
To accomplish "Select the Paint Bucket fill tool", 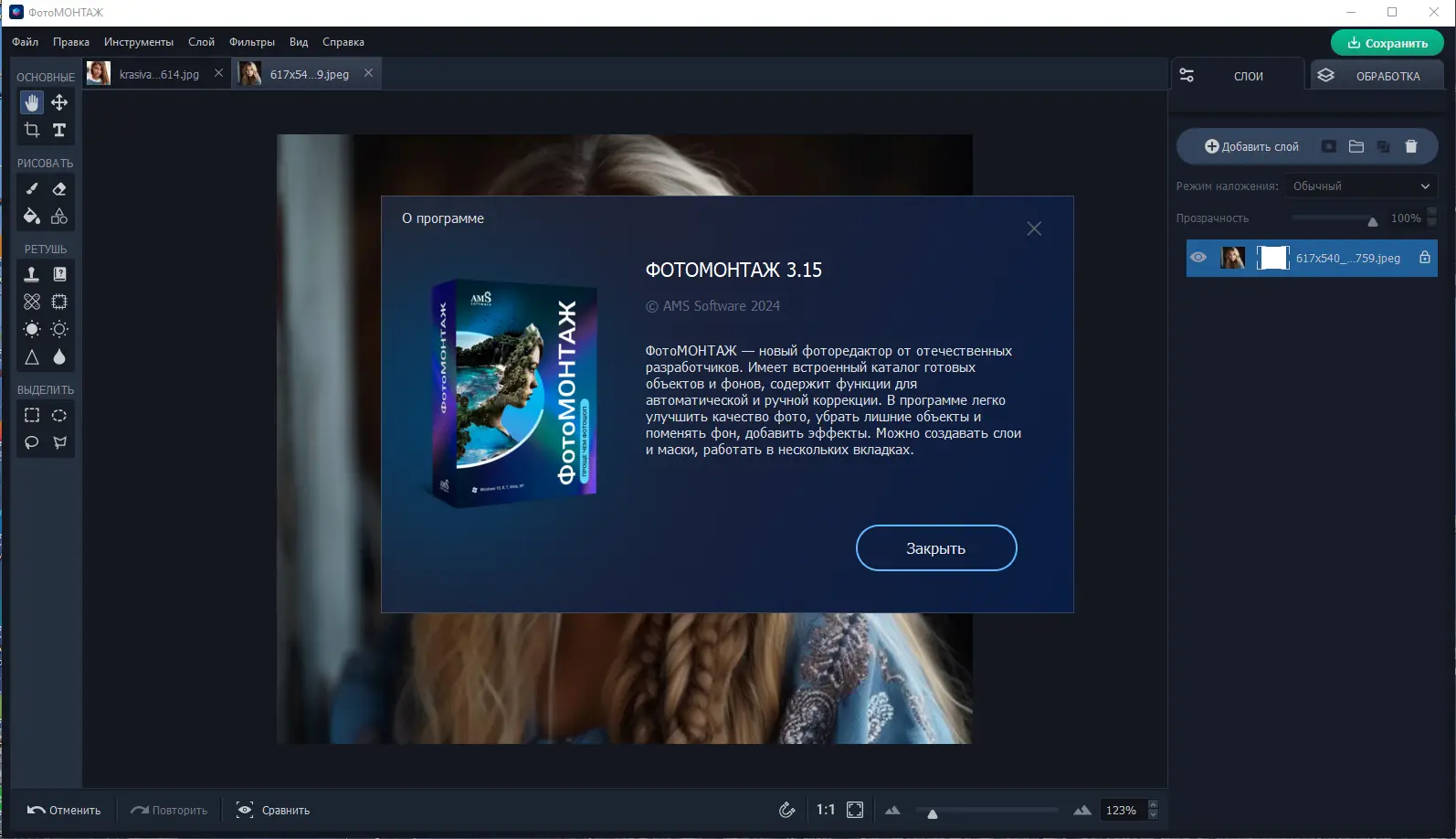I will [x=32, y=217].
